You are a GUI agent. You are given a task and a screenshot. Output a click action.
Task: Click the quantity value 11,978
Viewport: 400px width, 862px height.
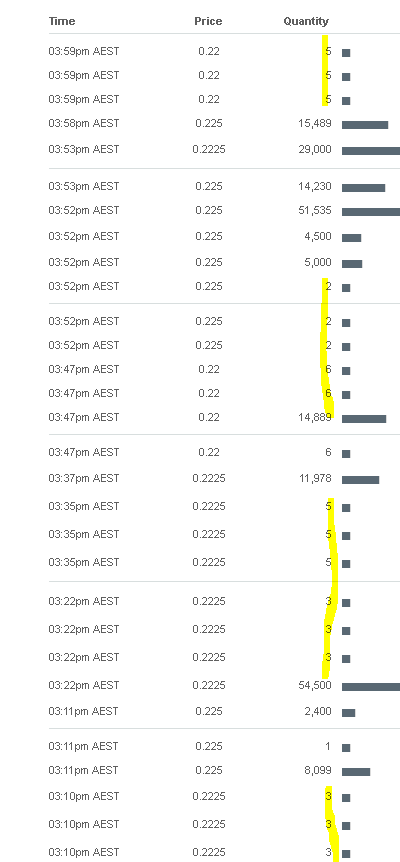315,479
